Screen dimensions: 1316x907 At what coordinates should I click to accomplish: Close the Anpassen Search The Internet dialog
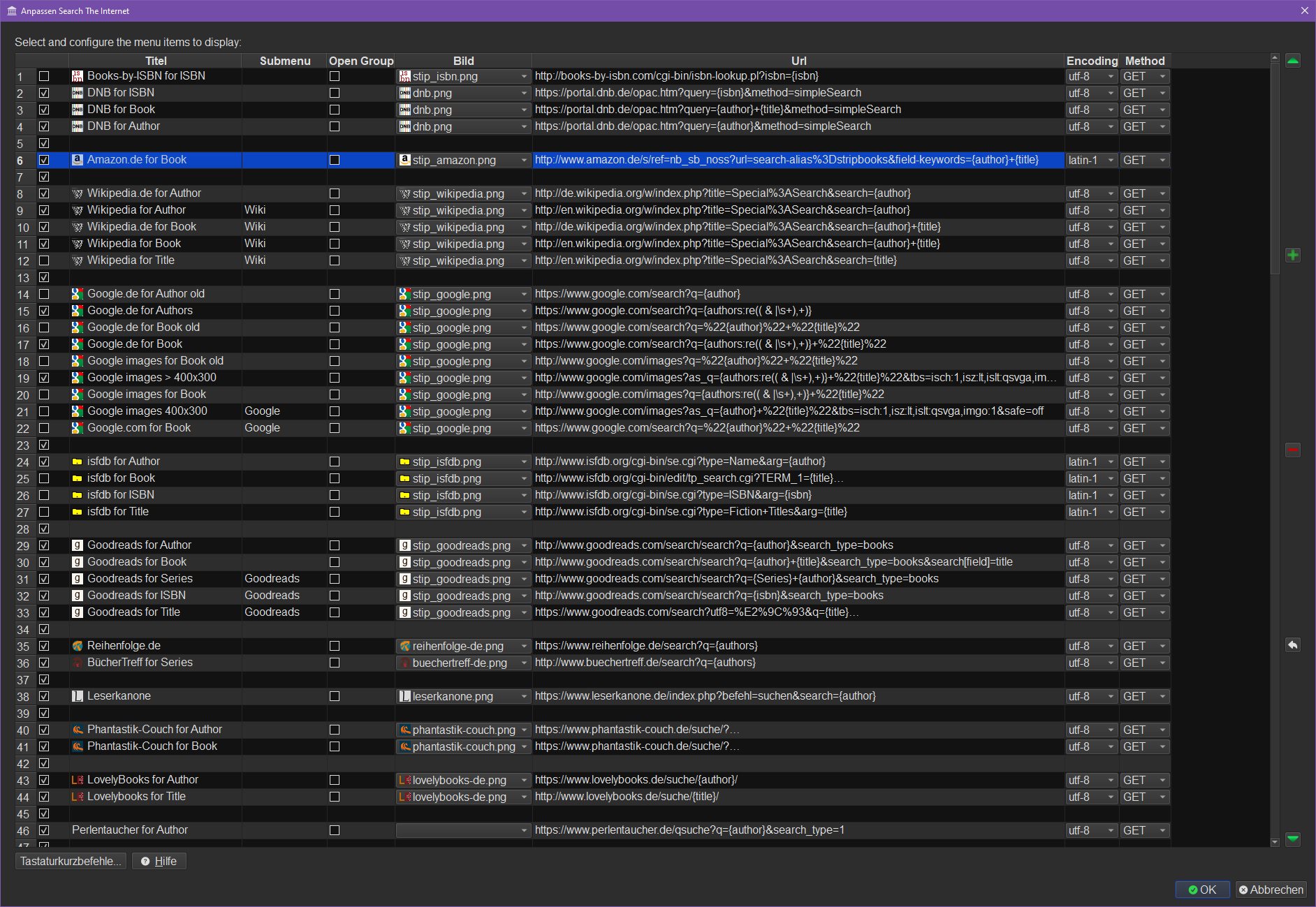click(x=1304, y=10)
